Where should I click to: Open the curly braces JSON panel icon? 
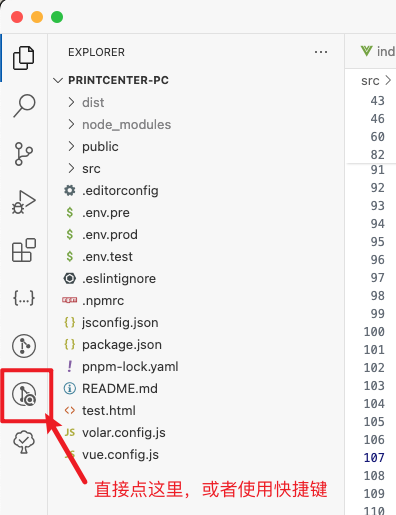click(x=24, y=298)
